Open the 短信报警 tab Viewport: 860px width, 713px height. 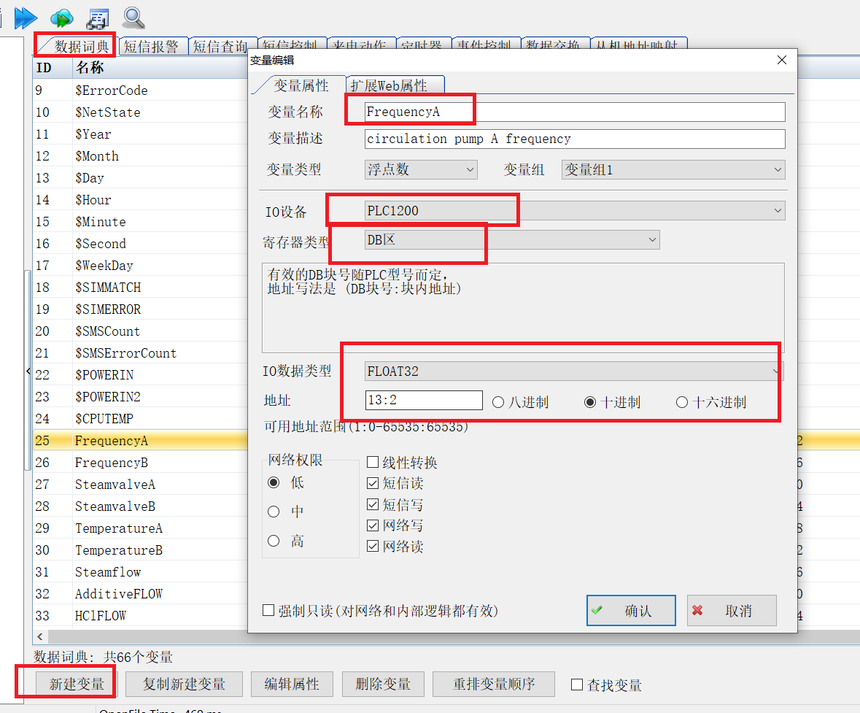(x=151, y=46)
